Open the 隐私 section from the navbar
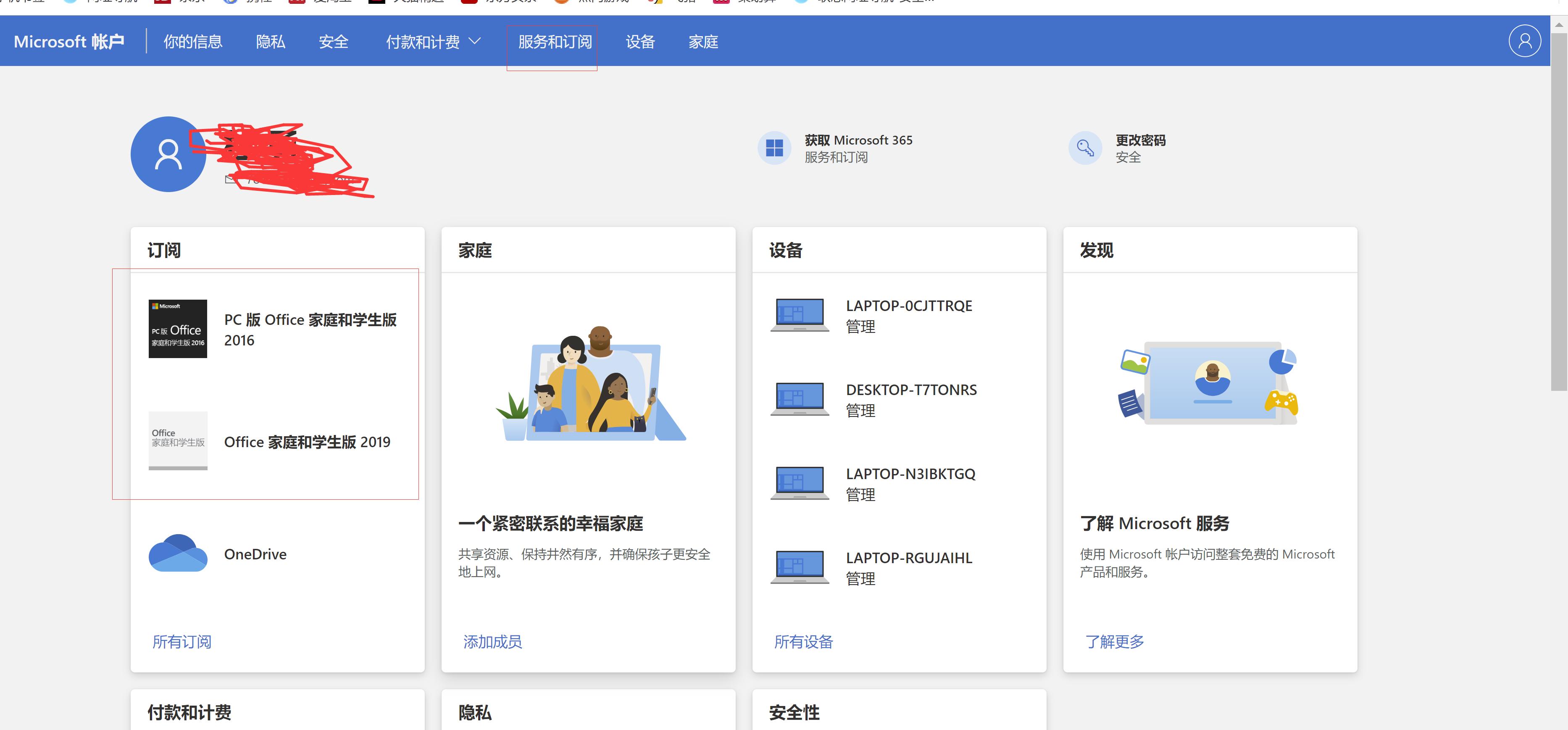 pyautogui.click(x=271, y=42)
